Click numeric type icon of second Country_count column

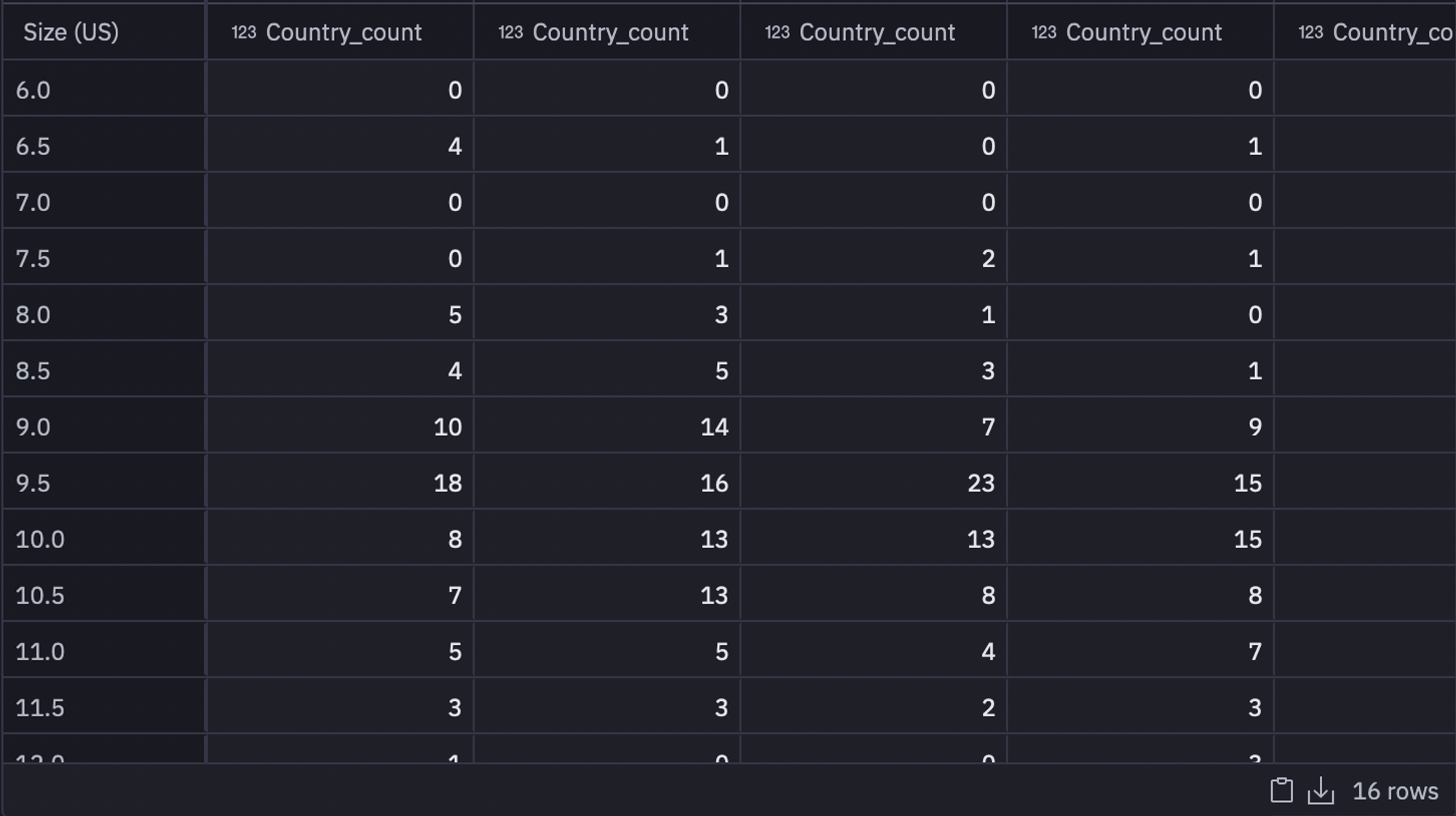click(510, 32)
